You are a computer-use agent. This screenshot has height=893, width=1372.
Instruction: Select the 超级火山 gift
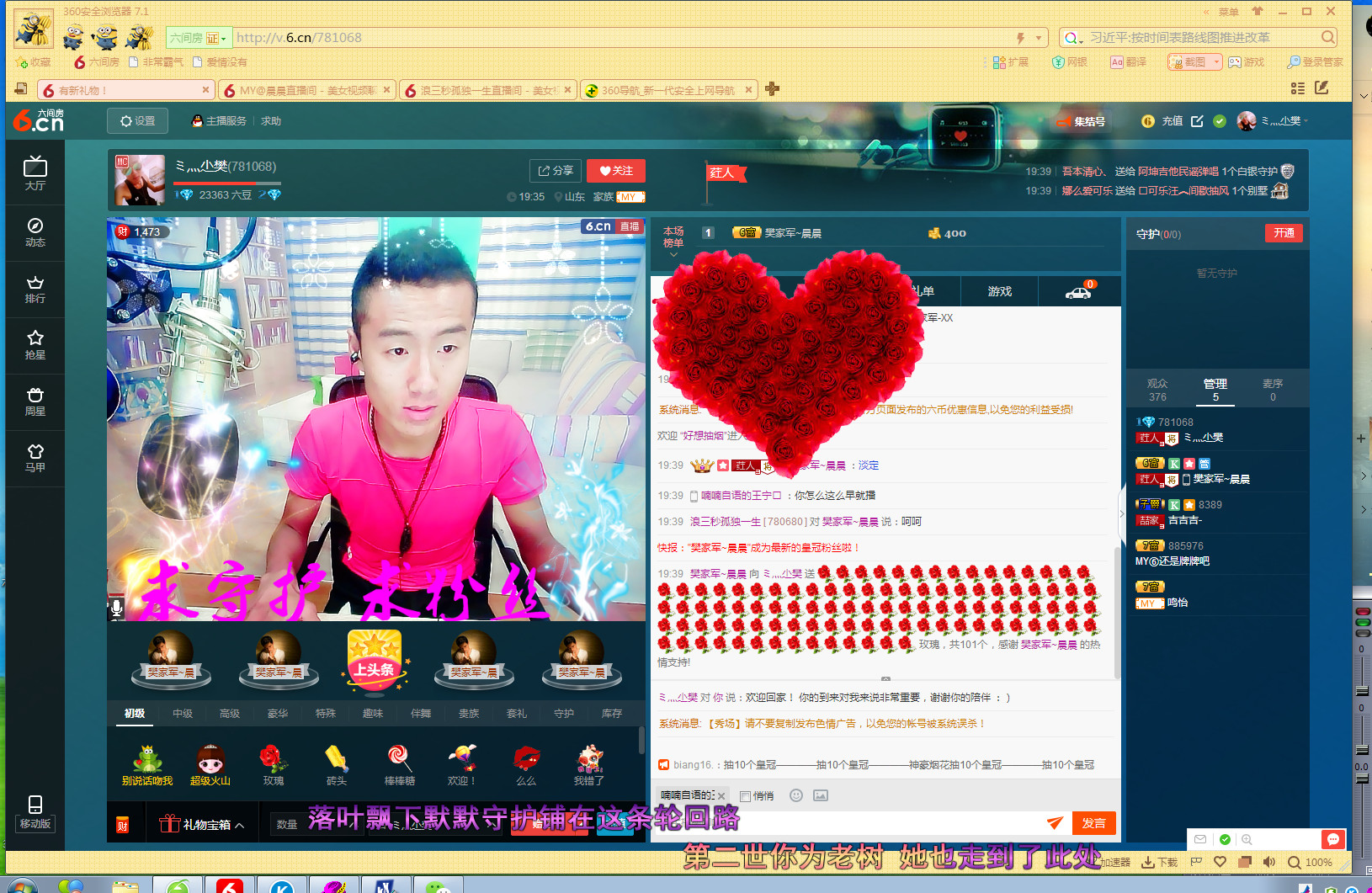pos(210,765)
